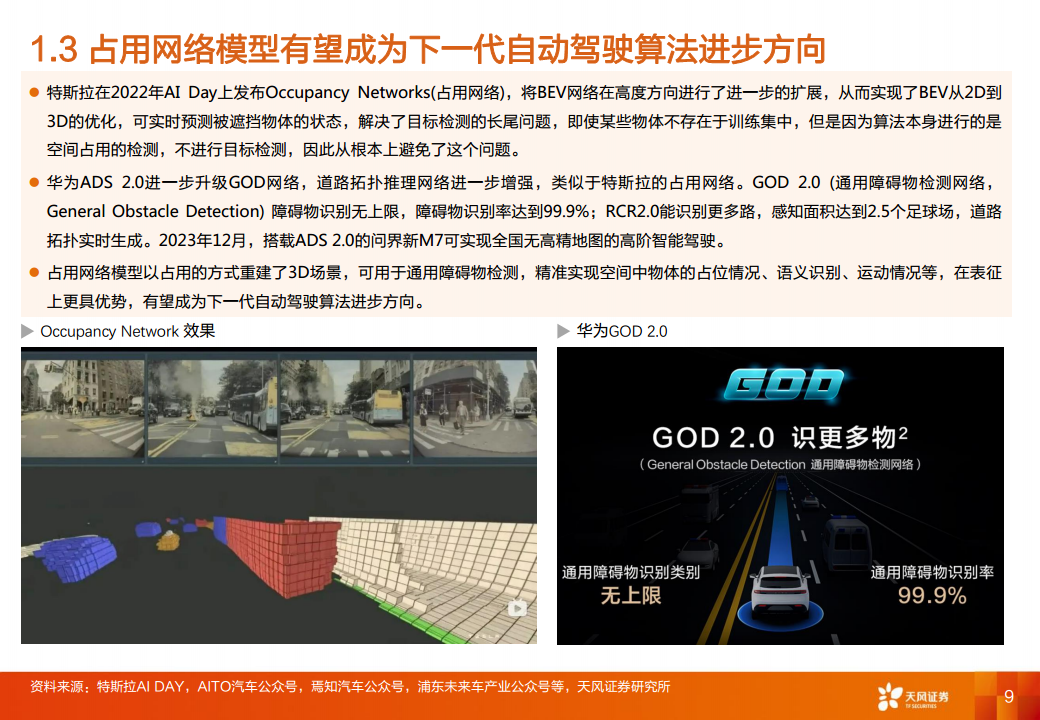The width and height of the screenshot is (1040, 720).
Task: Click the orange bullet dot before 华为ADS
Action: [x=34, y=182]
